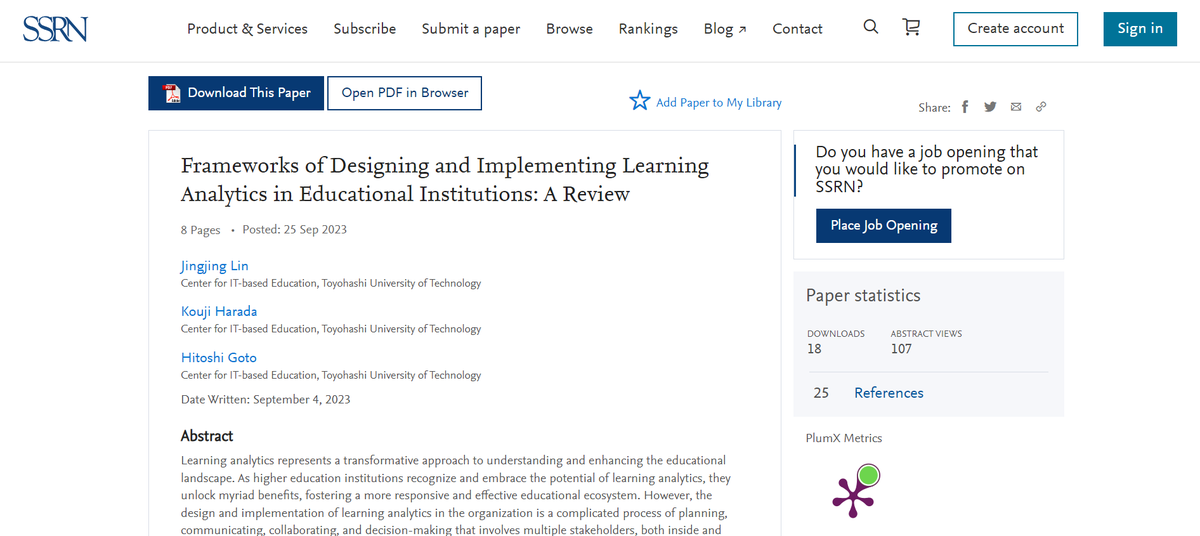Viewport: 1200px width, 536px height.
Task: Share paper on Facebook
Action: [965, 107]
